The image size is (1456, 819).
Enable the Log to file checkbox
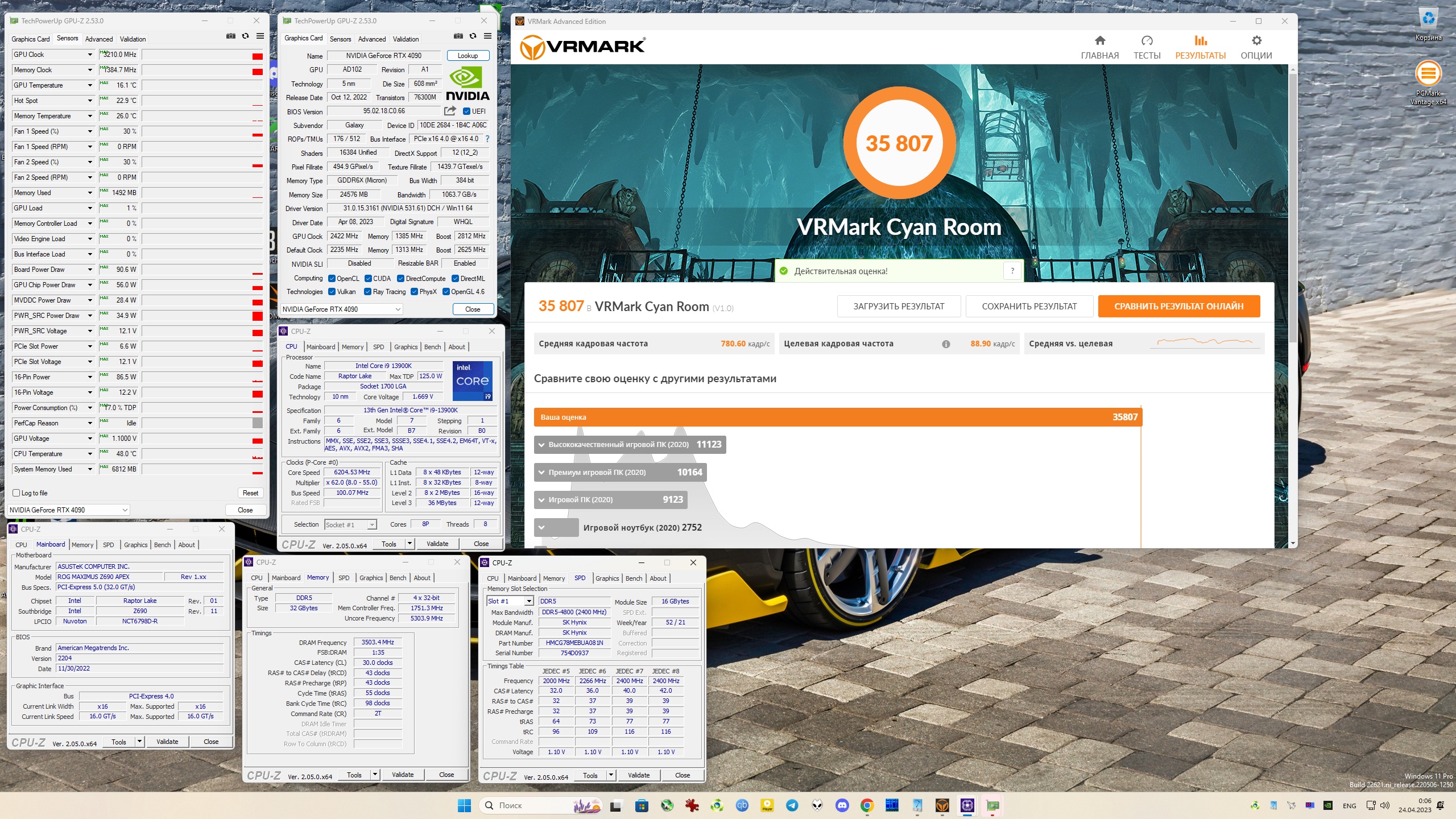pos(16,493)
